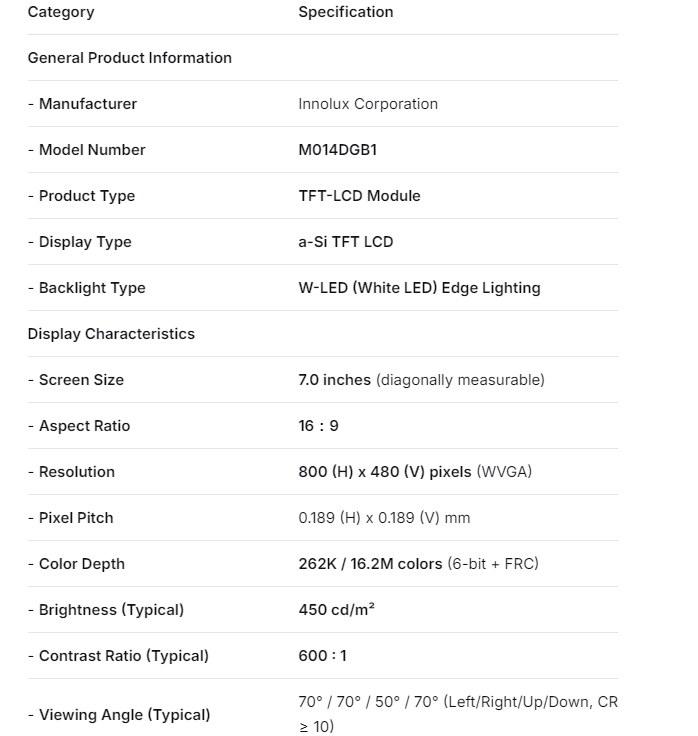Click the General Product Information heading
The height and width of the screenshot is (736, 698).
point(129,58)
